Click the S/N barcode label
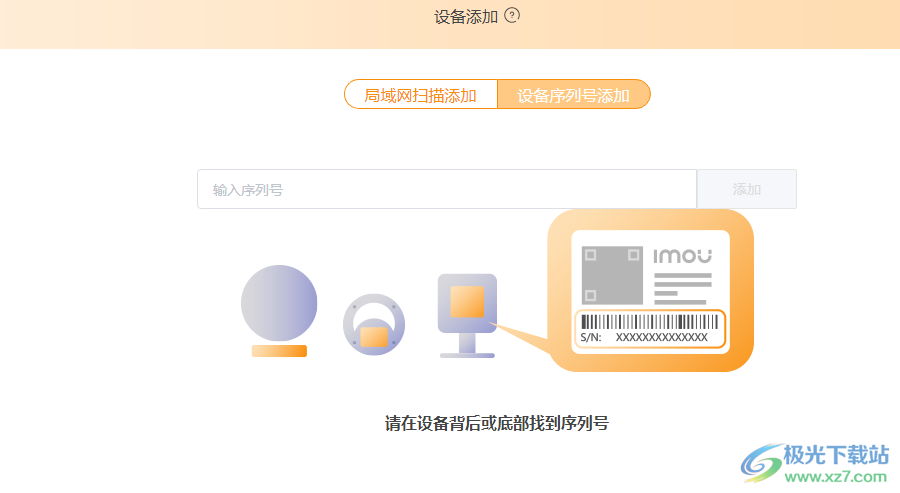This screenshot has width=900, height=493. click(650, 329)
